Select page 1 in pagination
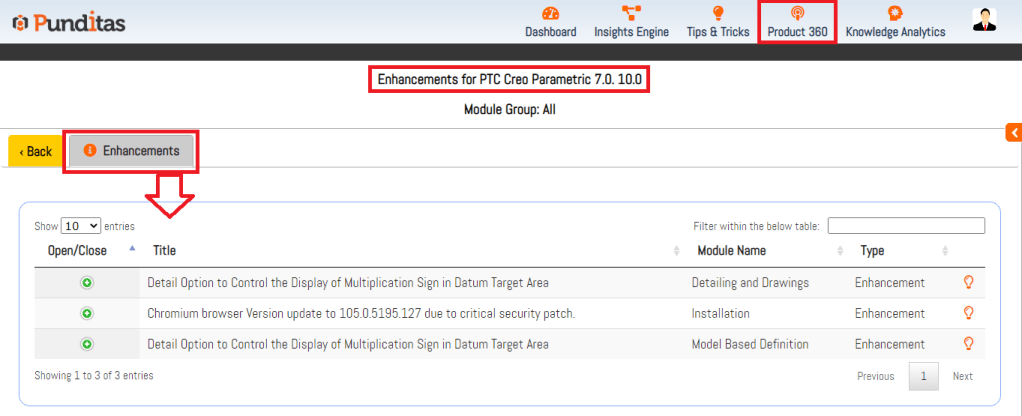The width and height of the screenshot is (1022, 416). (x=923, y=376)
